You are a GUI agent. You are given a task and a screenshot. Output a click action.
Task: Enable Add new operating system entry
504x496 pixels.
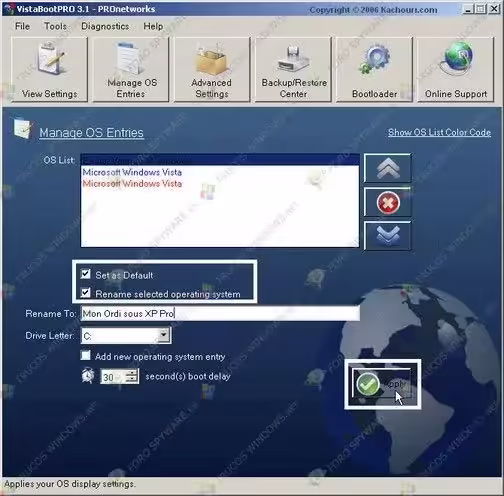tap(86, 355)
